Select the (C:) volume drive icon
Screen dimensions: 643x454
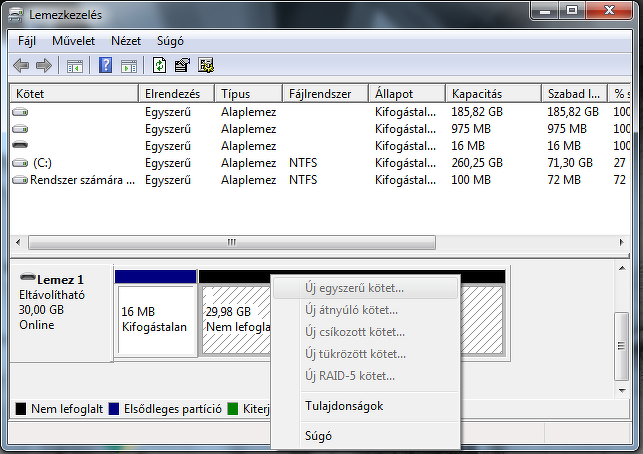pos(20,163)
